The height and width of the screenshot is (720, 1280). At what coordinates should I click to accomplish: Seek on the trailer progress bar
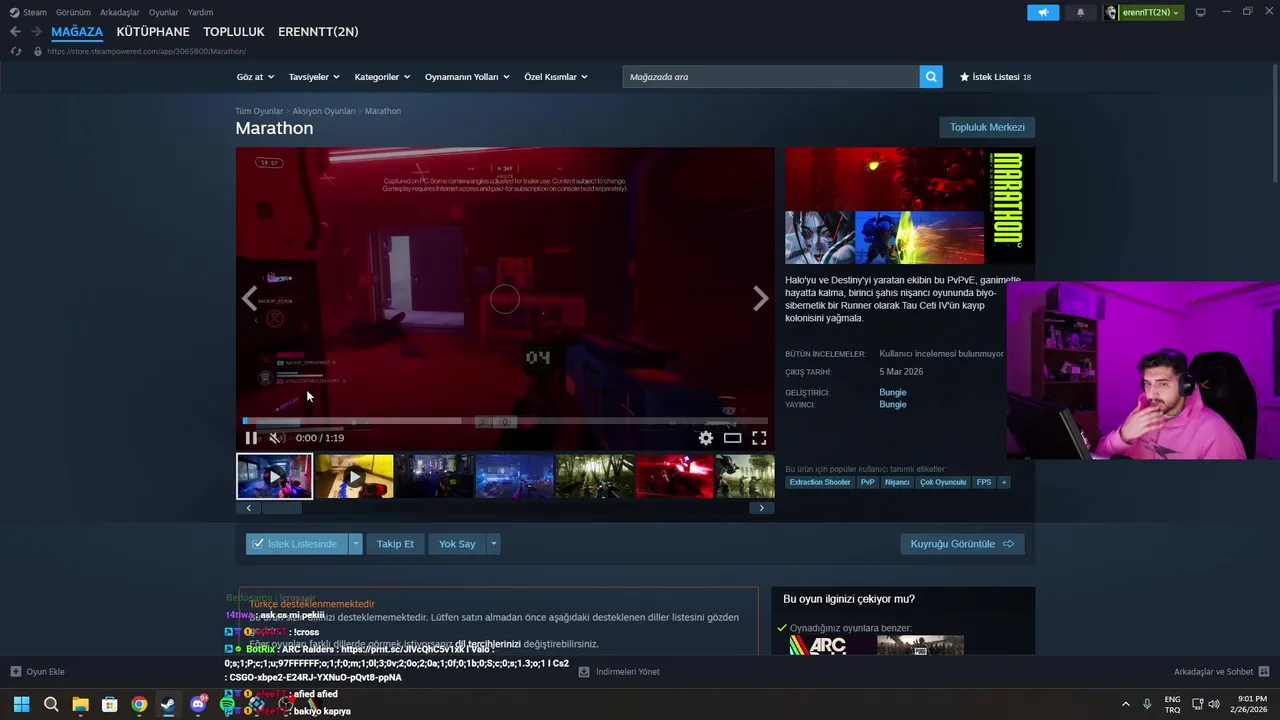(x=505, y=421)
